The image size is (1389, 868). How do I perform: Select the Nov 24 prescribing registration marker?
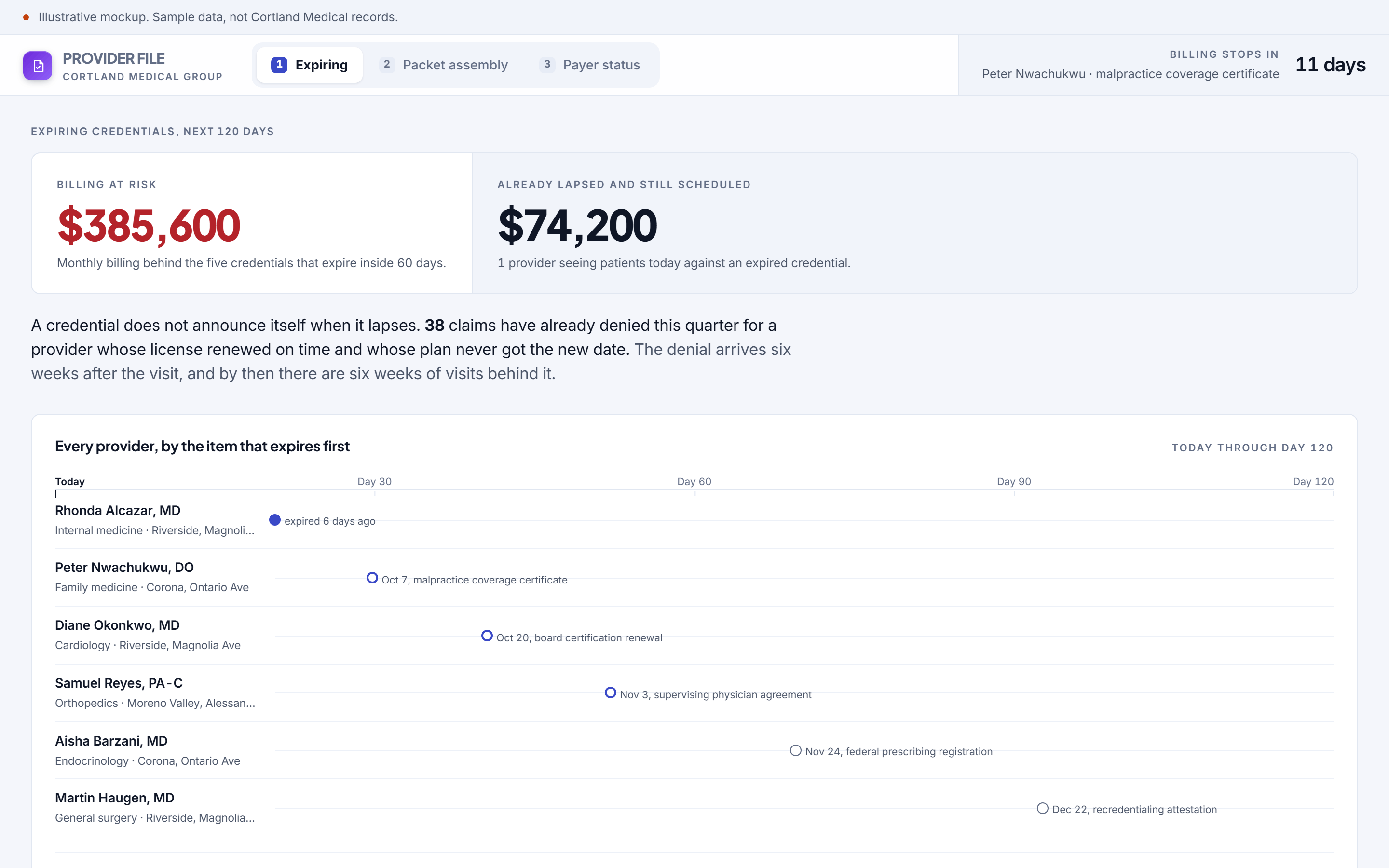pos(795,750)
